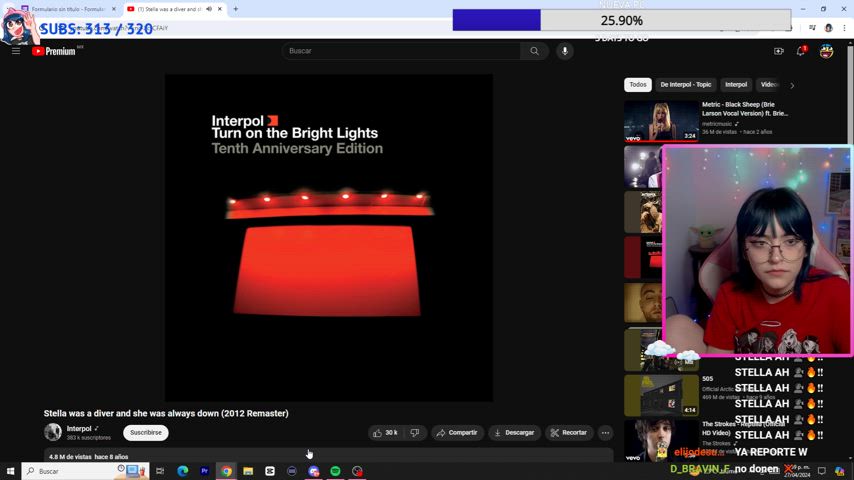Open the Windows notification center icon
Screen dimensions: 854x480
click(821, 471)
